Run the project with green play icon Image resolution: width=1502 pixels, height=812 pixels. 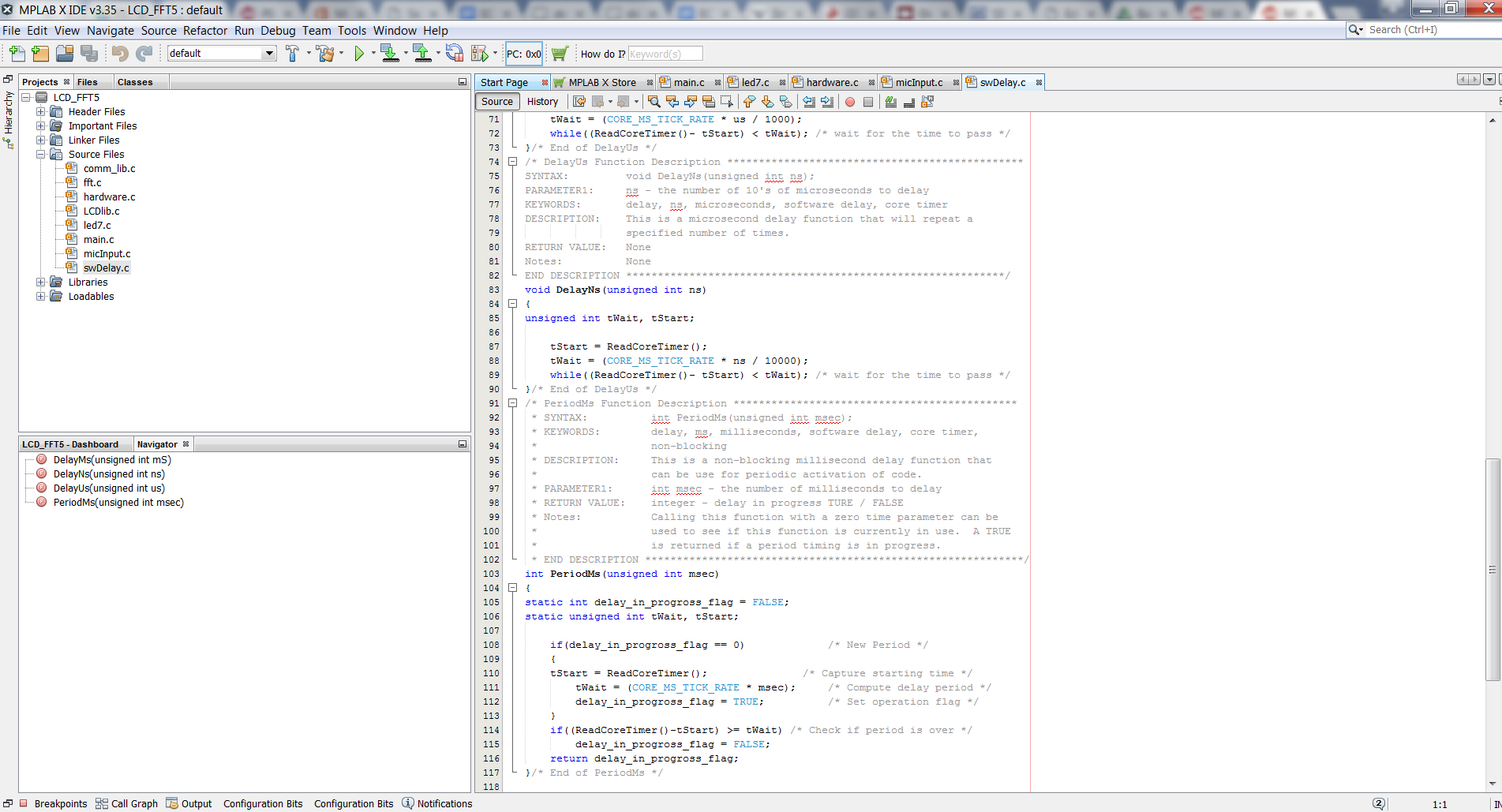359,54
